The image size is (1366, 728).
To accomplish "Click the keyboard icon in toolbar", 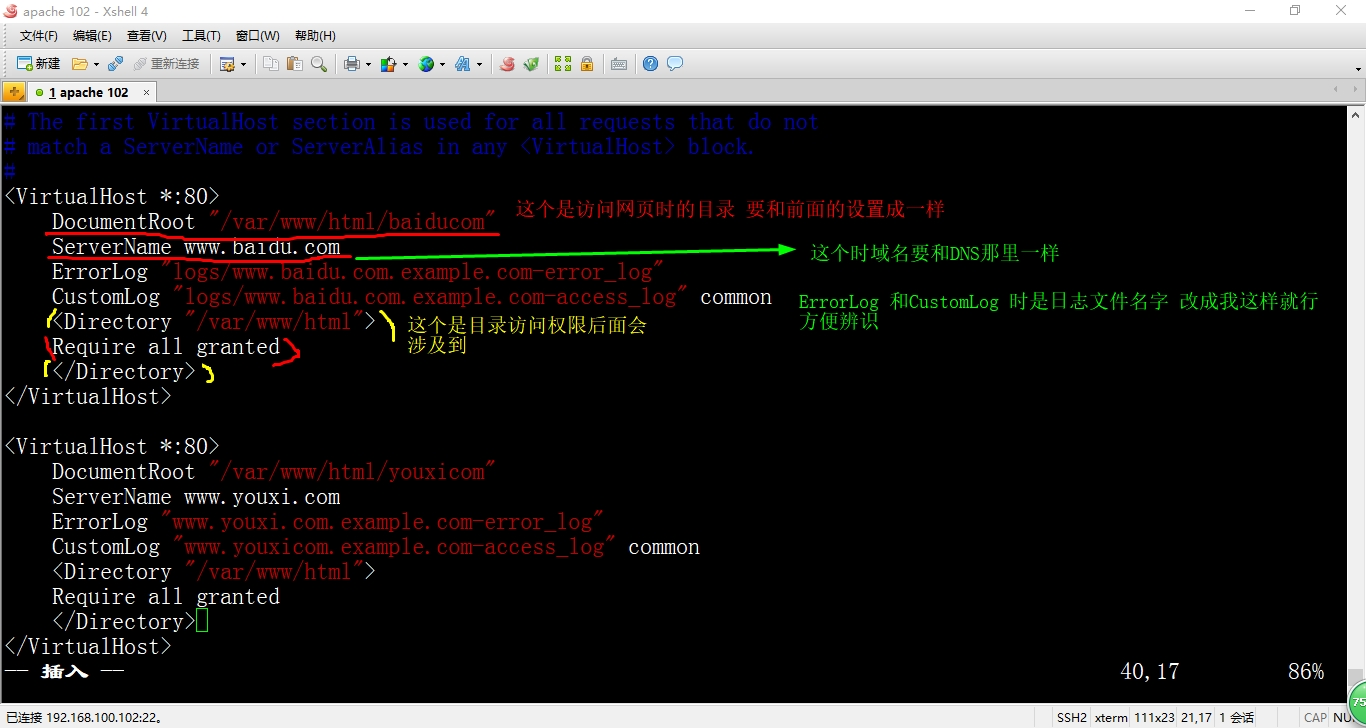I will click(619, 64).
